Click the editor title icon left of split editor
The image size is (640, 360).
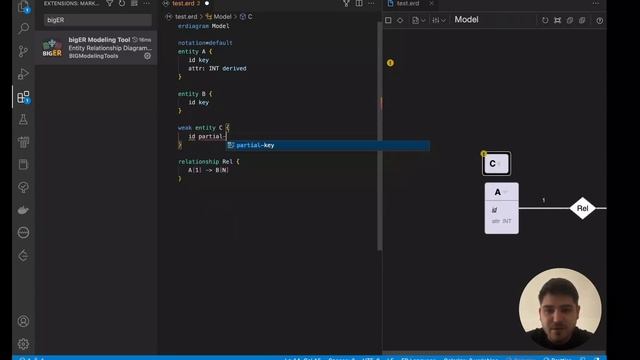[346, 3]
